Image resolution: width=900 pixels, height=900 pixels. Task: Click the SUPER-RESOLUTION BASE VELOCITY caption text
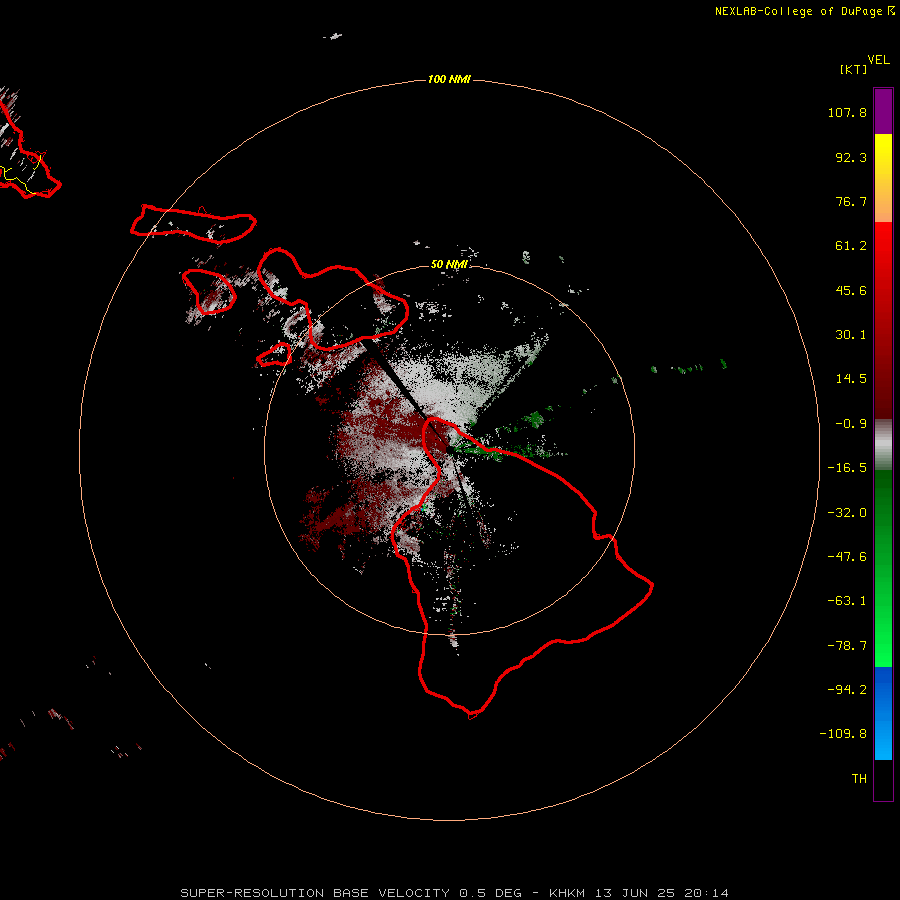(315, 893)
